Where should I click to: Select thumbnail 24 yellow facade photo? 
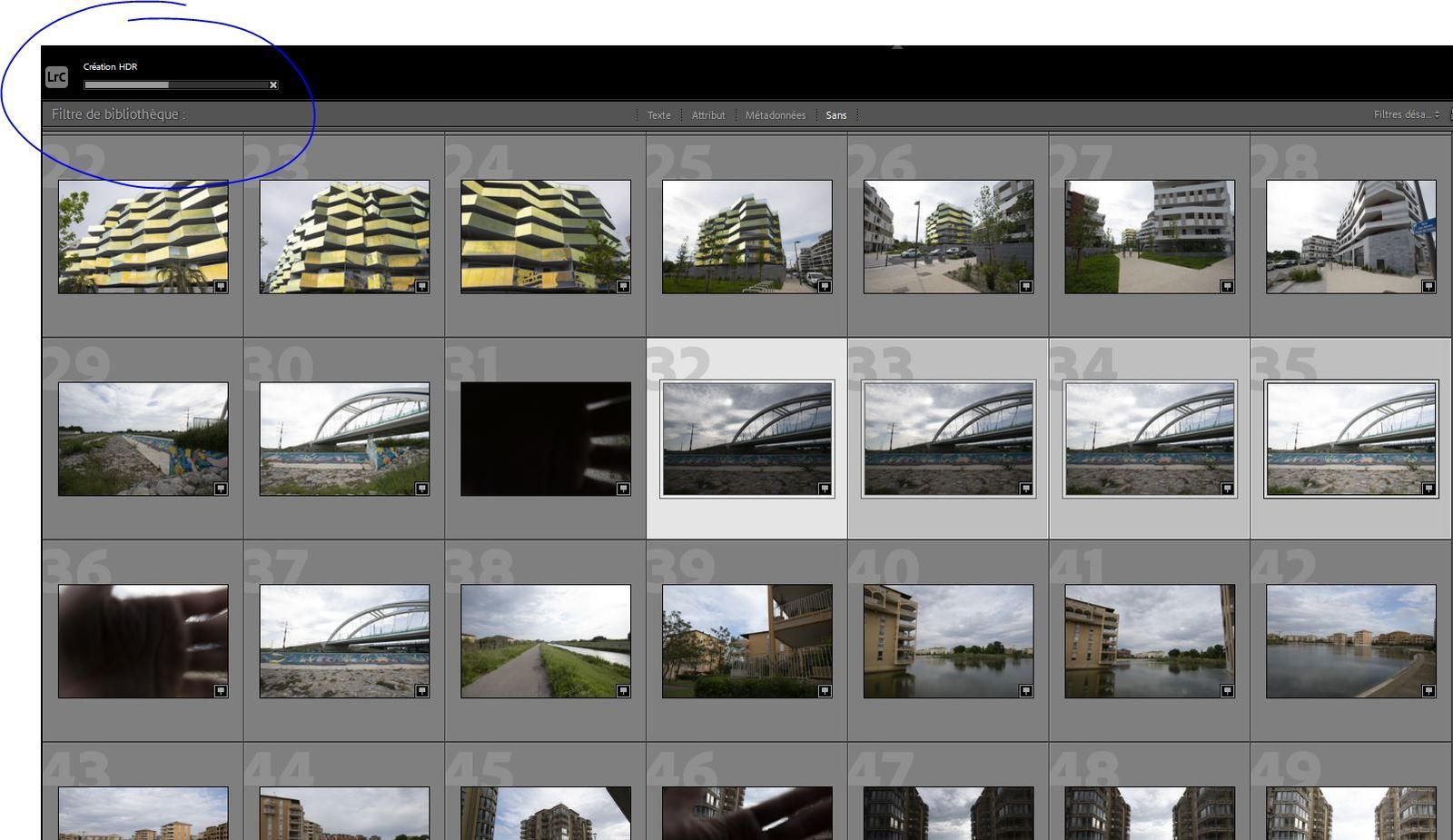pos(546,237)
